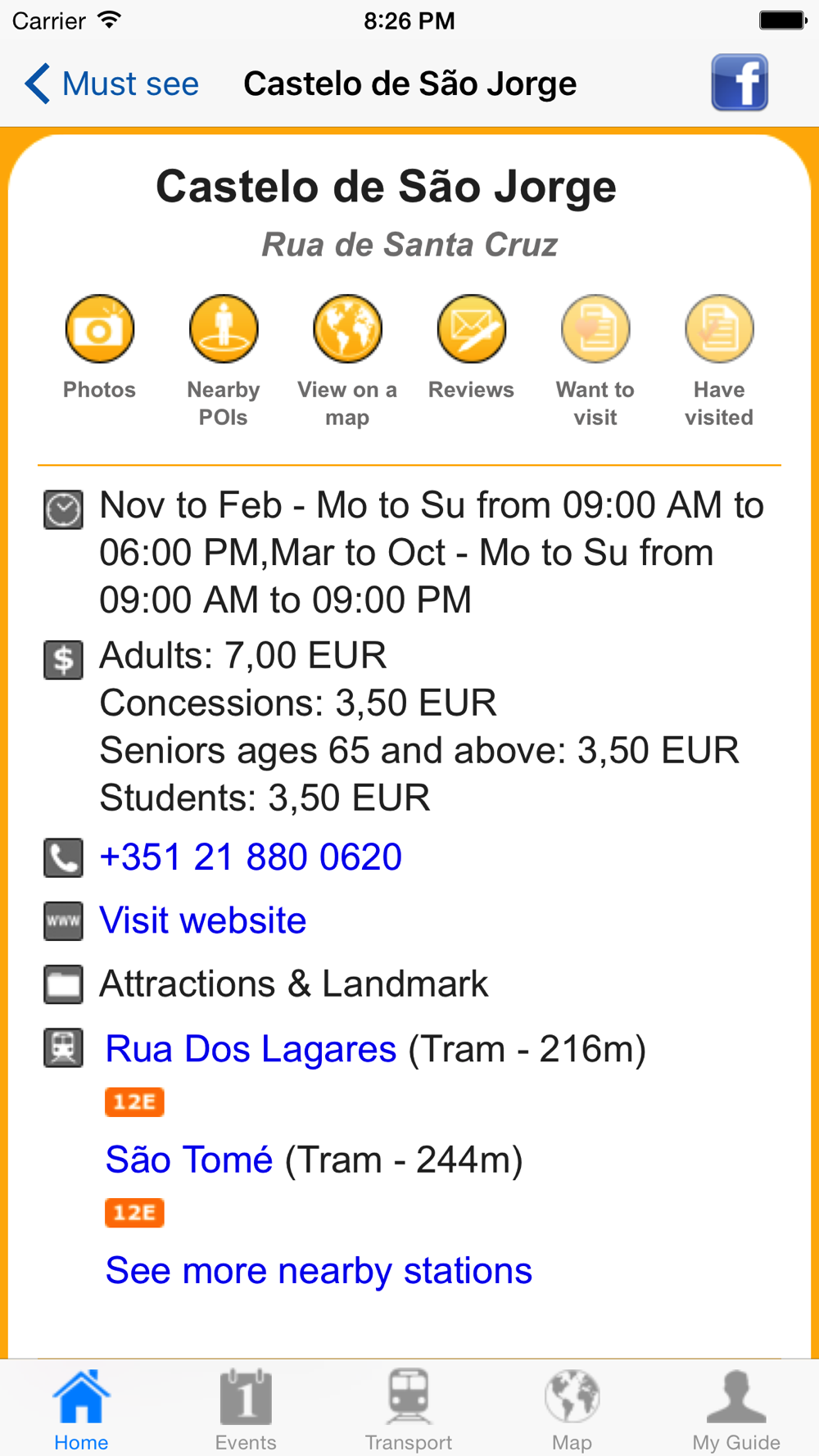Open Rua Dos Lagares tram station

tap(251, 1049)
